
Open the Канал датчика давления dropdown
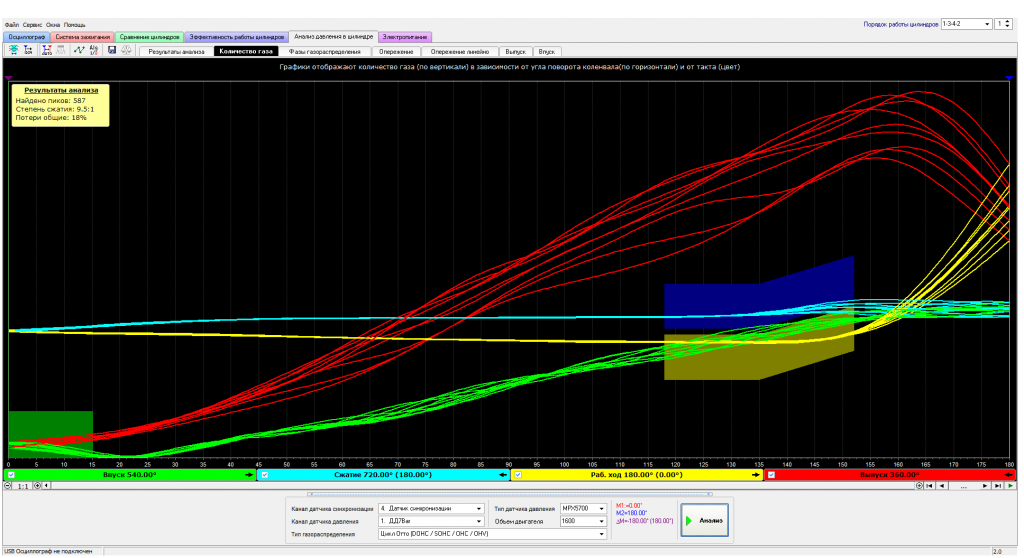coord(431,521)
